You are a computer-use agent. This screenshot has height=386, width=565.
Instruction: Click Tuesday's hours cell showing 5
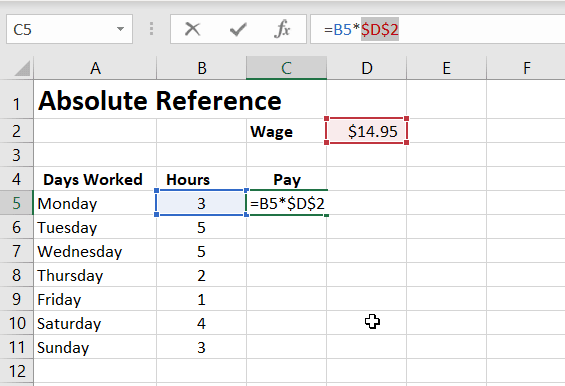(201, 227)
